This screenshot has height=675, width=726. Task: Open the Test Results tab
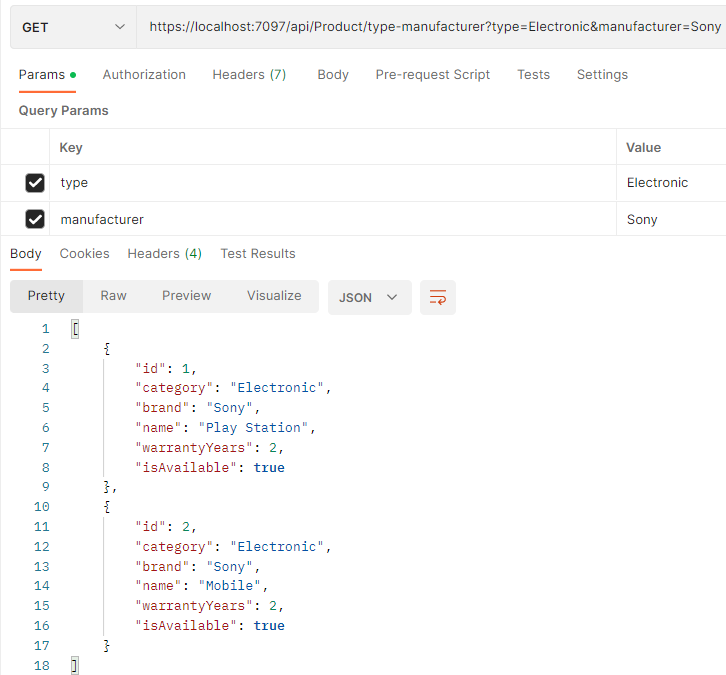point(258,254)
